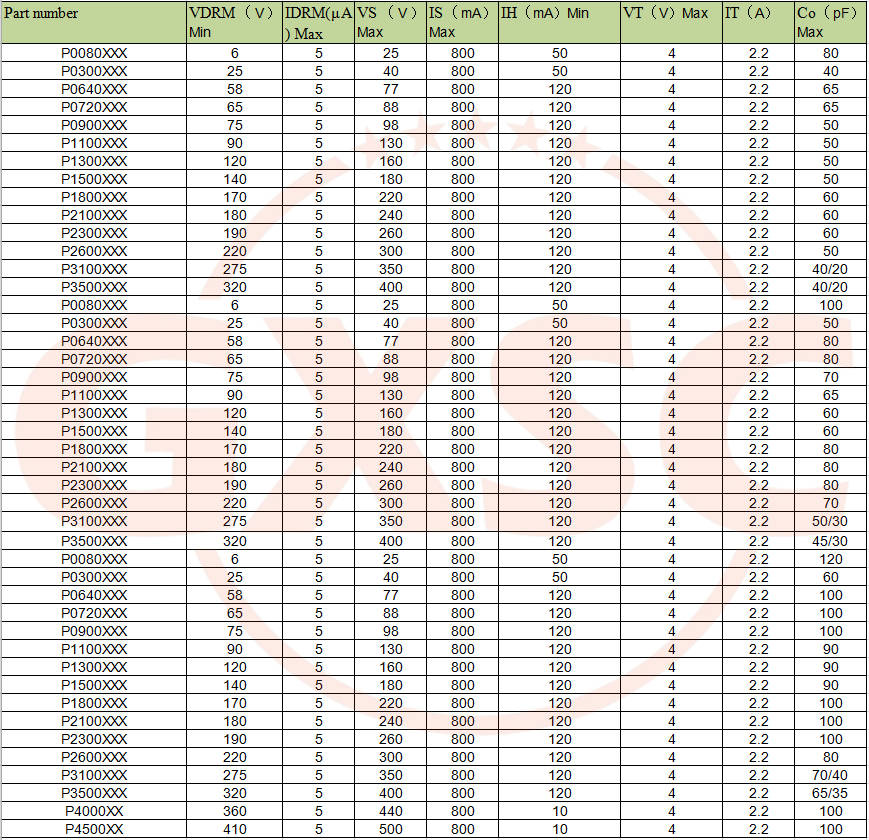Click Co value 65 in the P0640XXX row
The height and width of the screenshot is (840, 869).
[x=831, y=89]
